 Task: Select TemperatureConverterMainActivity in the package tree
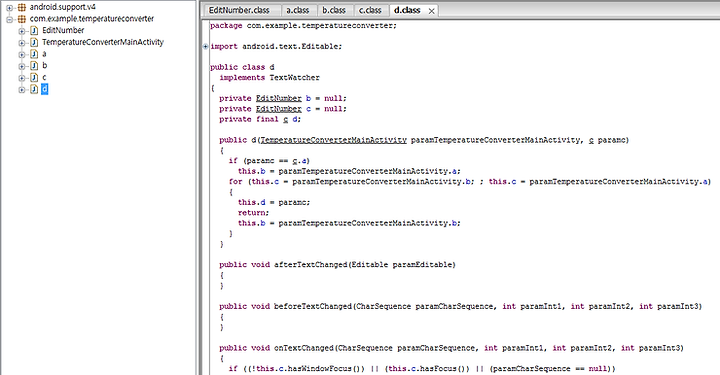103,42
